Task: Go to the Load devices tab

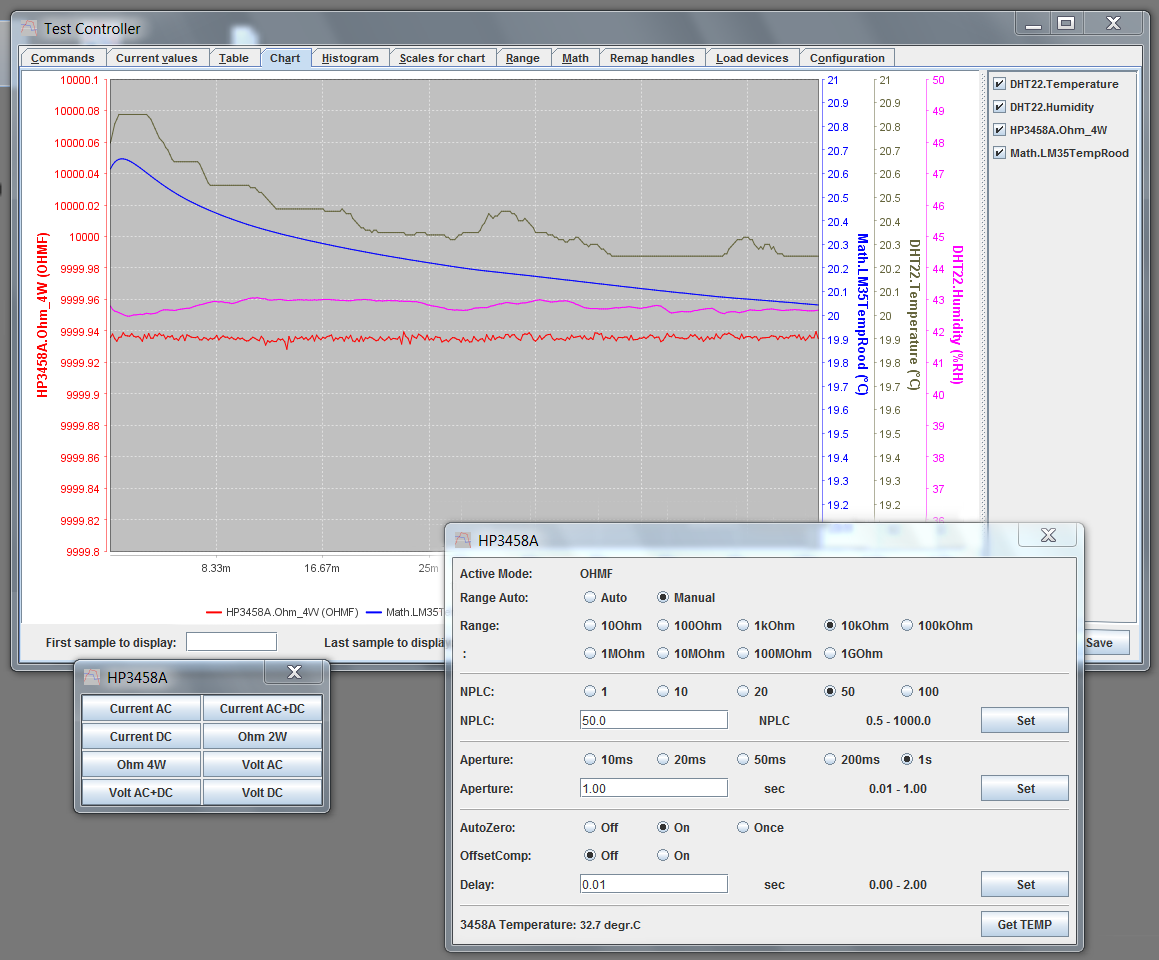Action: [x=752, y=58]
